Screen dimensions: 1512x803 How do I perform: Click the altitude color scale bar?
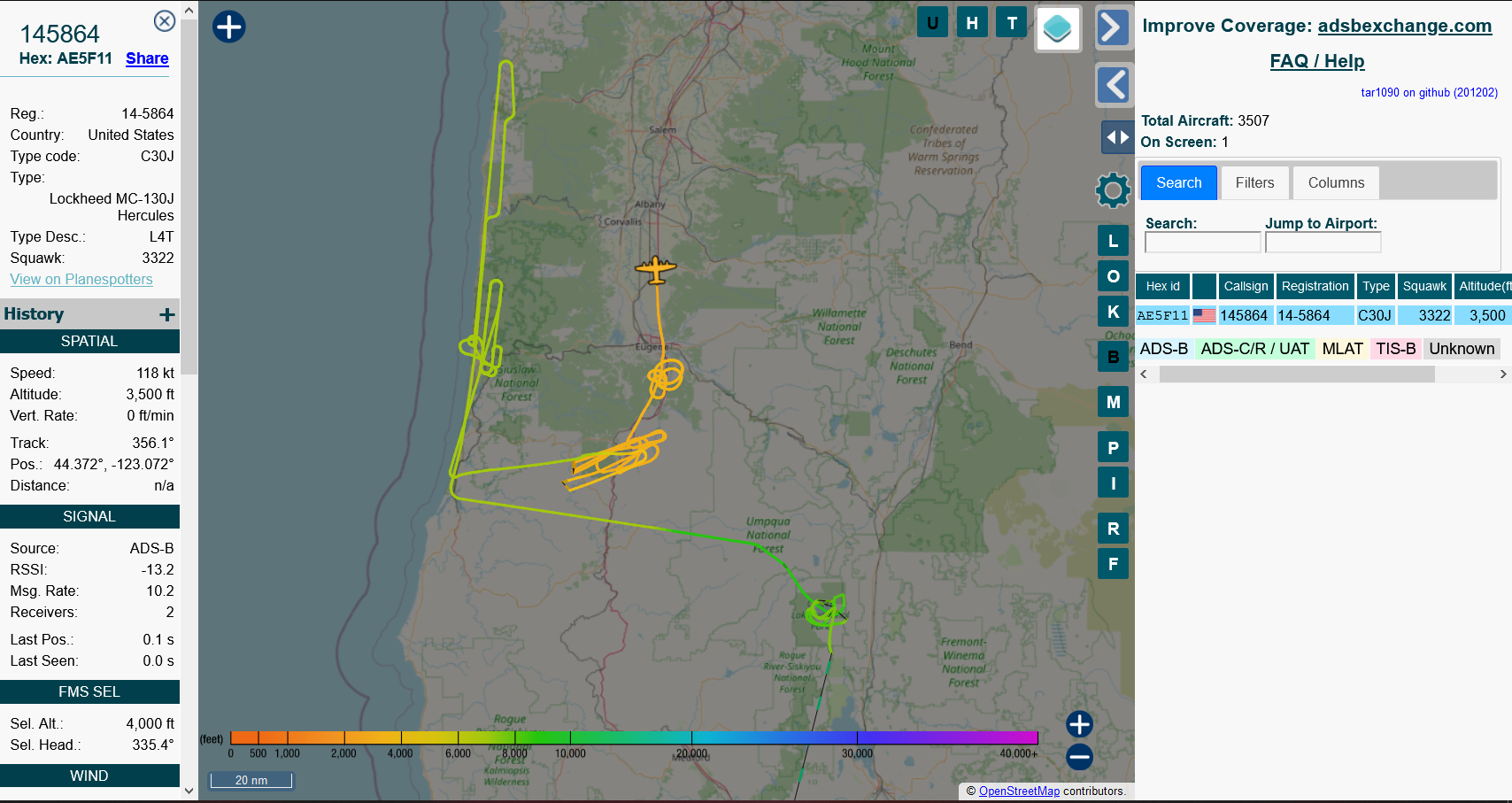[634, 737]
